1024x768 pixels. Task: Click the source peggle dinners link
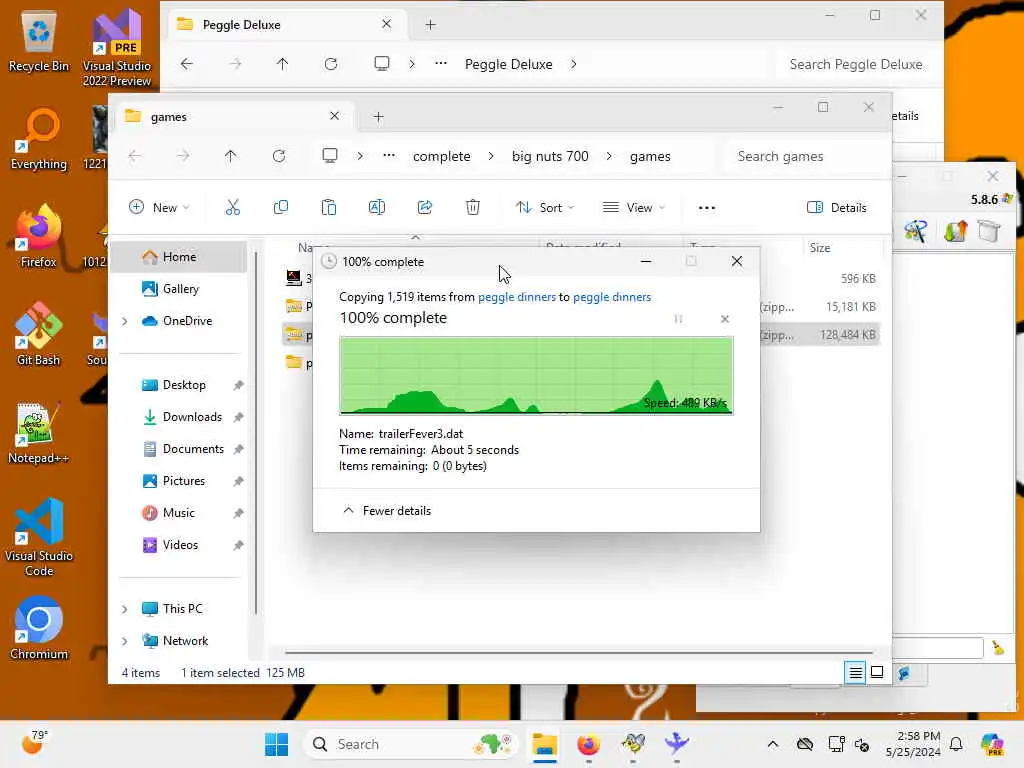click(x=517, y=296)
